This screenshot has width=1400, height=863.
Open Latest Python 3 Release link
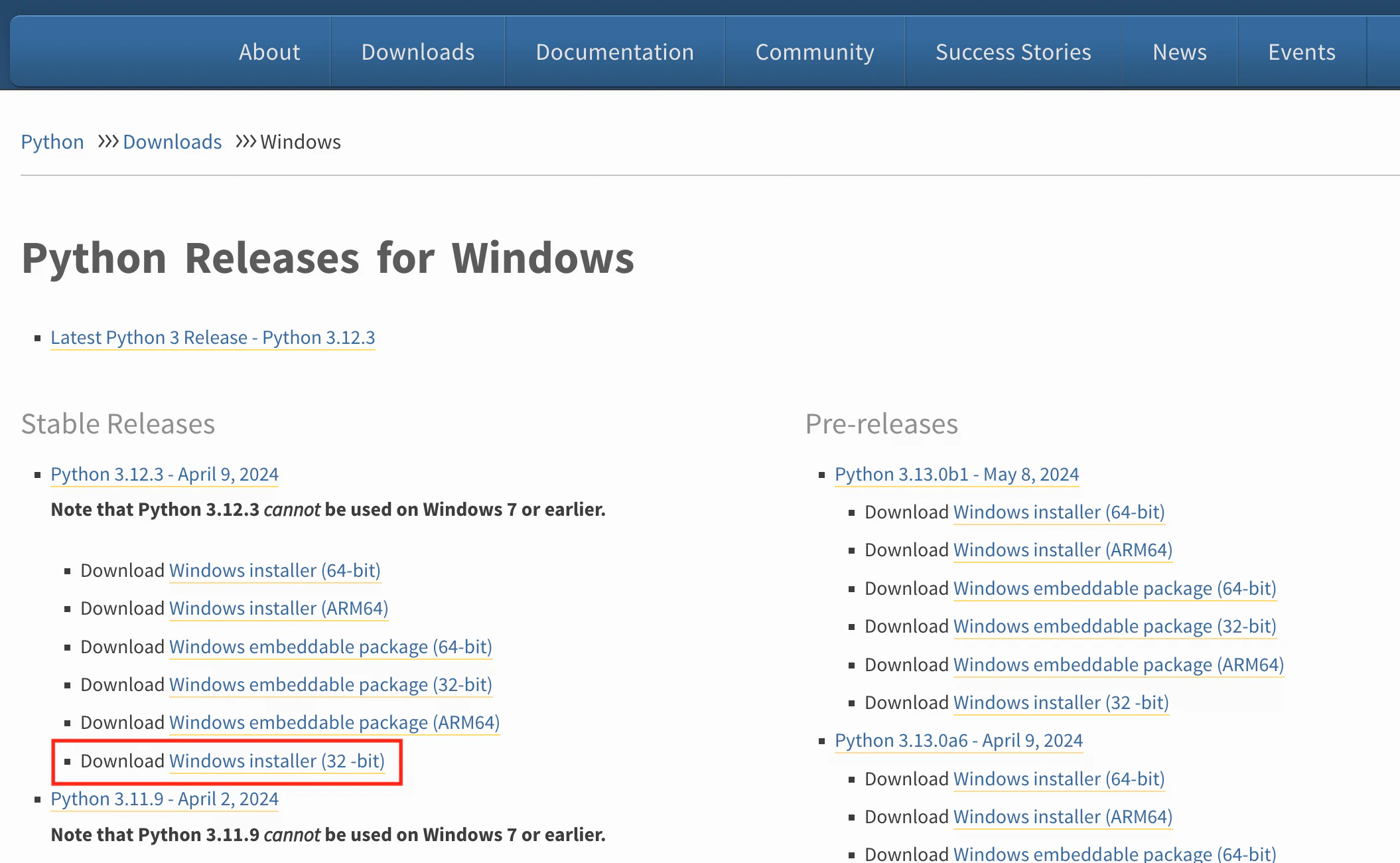click(x=212, y=338)
